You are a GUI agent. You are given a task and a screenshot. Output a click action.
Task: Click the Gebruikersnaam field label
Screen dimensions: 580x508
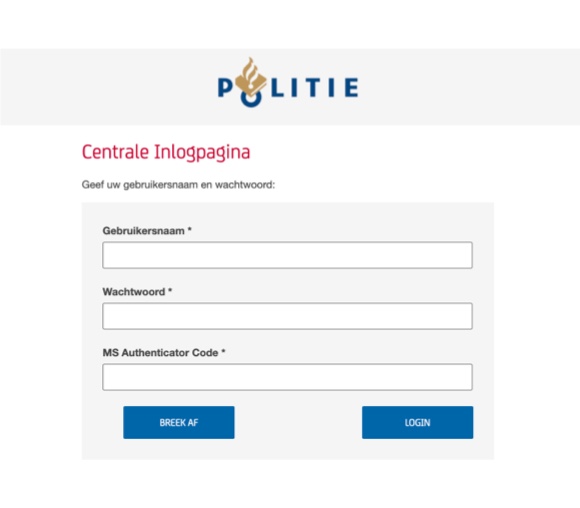pyautogui.click(x=144, y=231)
